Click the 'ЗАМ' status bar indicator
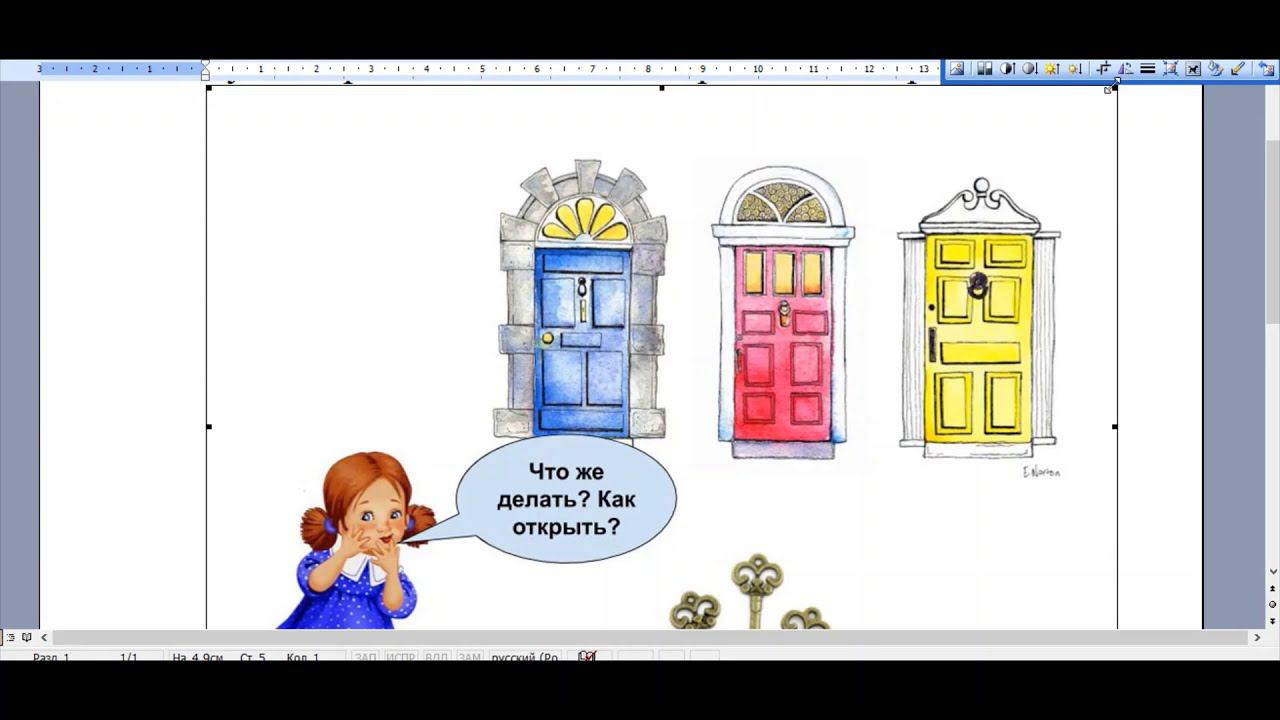The height and width of the screenshot is (720, 1280). (x=469, y=657)
